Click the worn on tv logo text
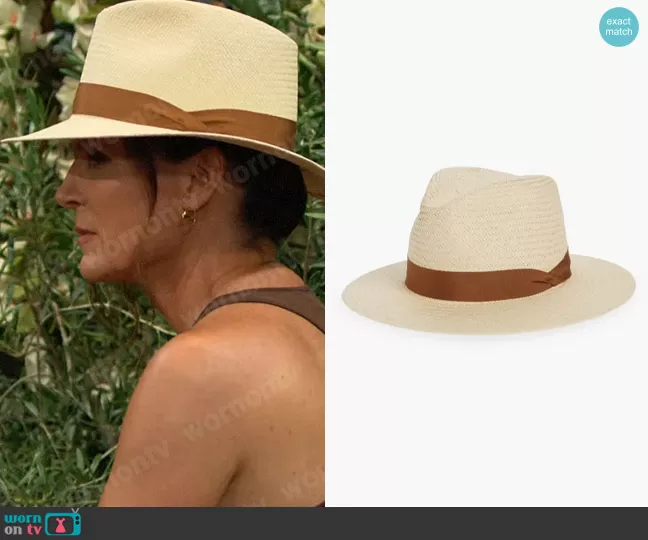Screen dimensions: 648x540 (24, 523)
